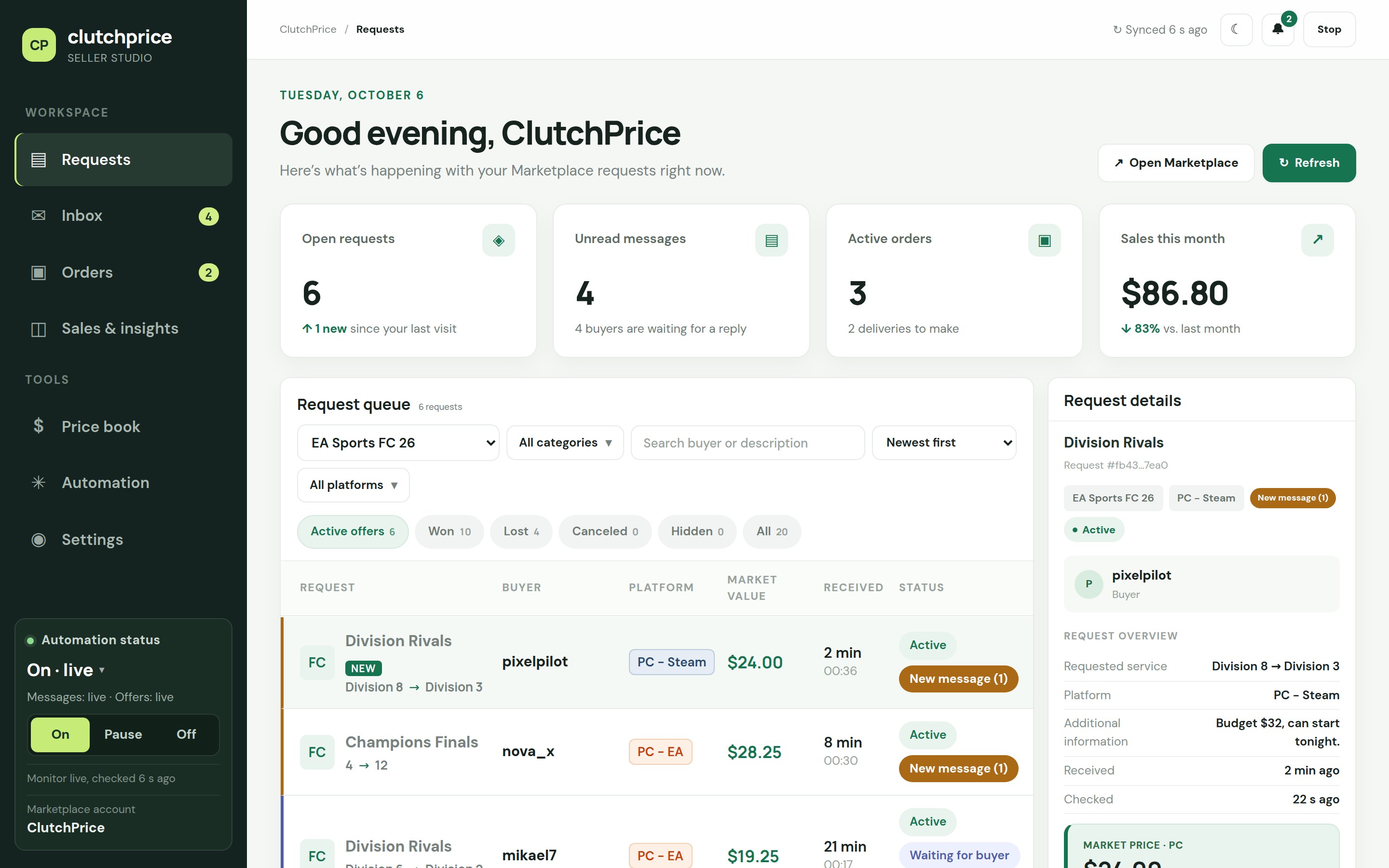Click New message (1) on the nova_x row
The image size is (1389, 868).
[958, 769]
